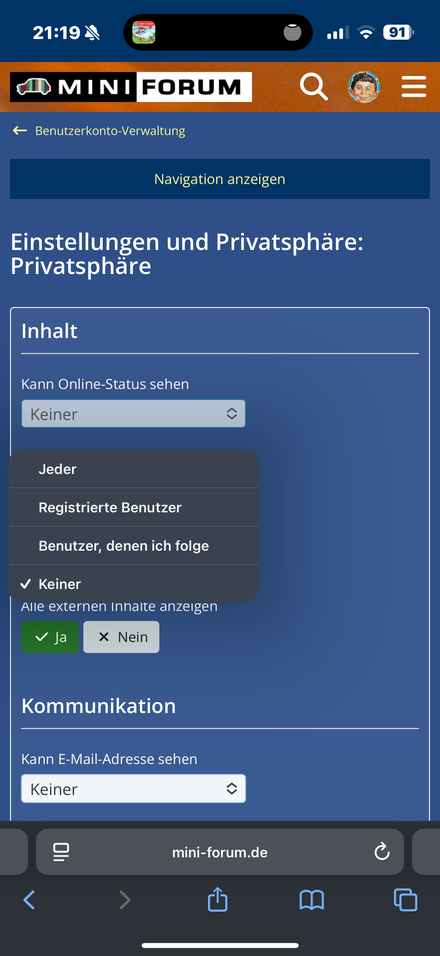The height and width of the screenshot is (956, 440).
Task: Open Kann E-Mail-Adresse sehen dropdown
Action: click(x=133, y=788)
